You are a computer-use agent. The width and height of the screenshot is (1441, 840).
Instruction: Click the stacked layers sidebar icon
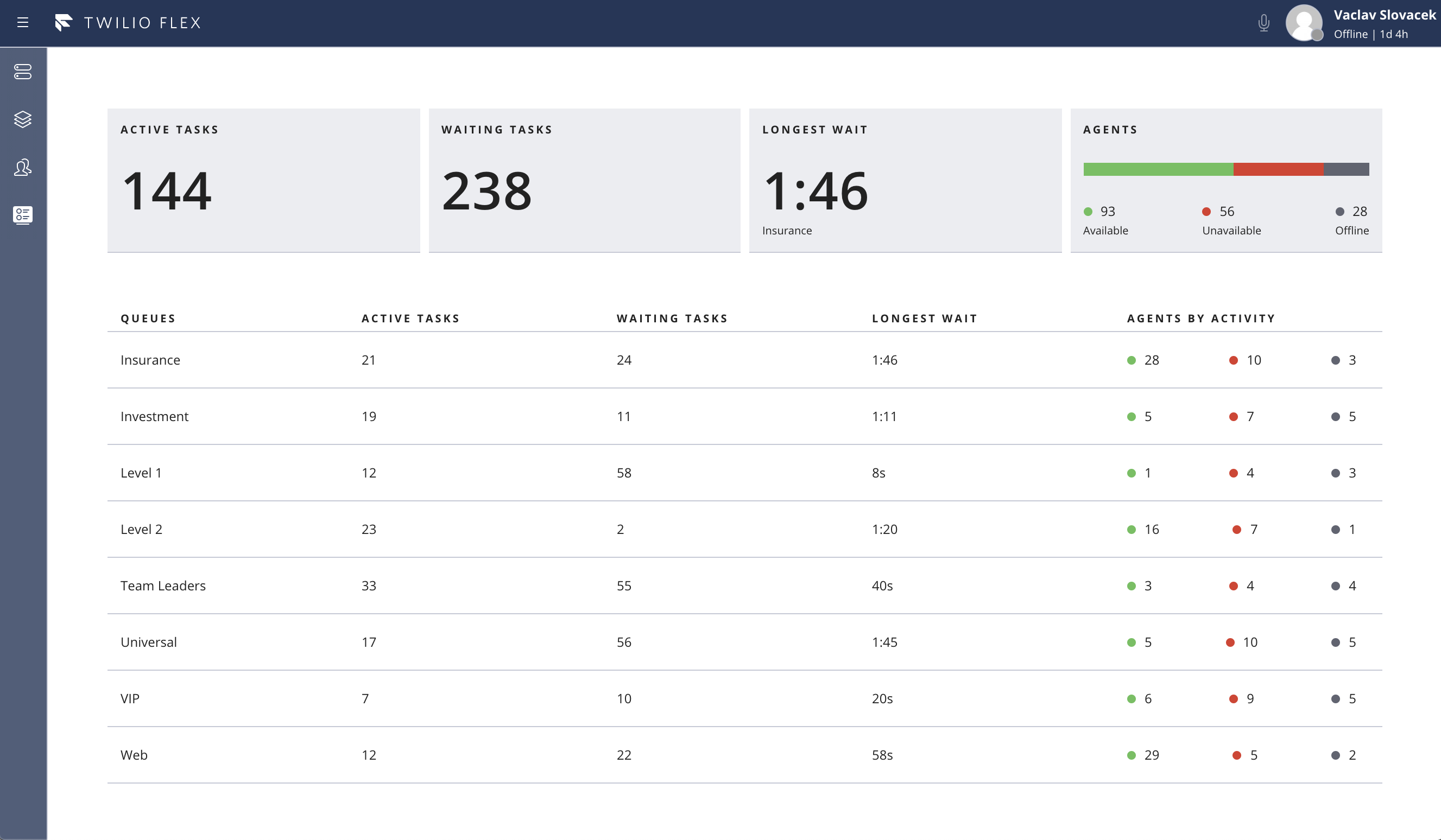click(x=23, y=119)
